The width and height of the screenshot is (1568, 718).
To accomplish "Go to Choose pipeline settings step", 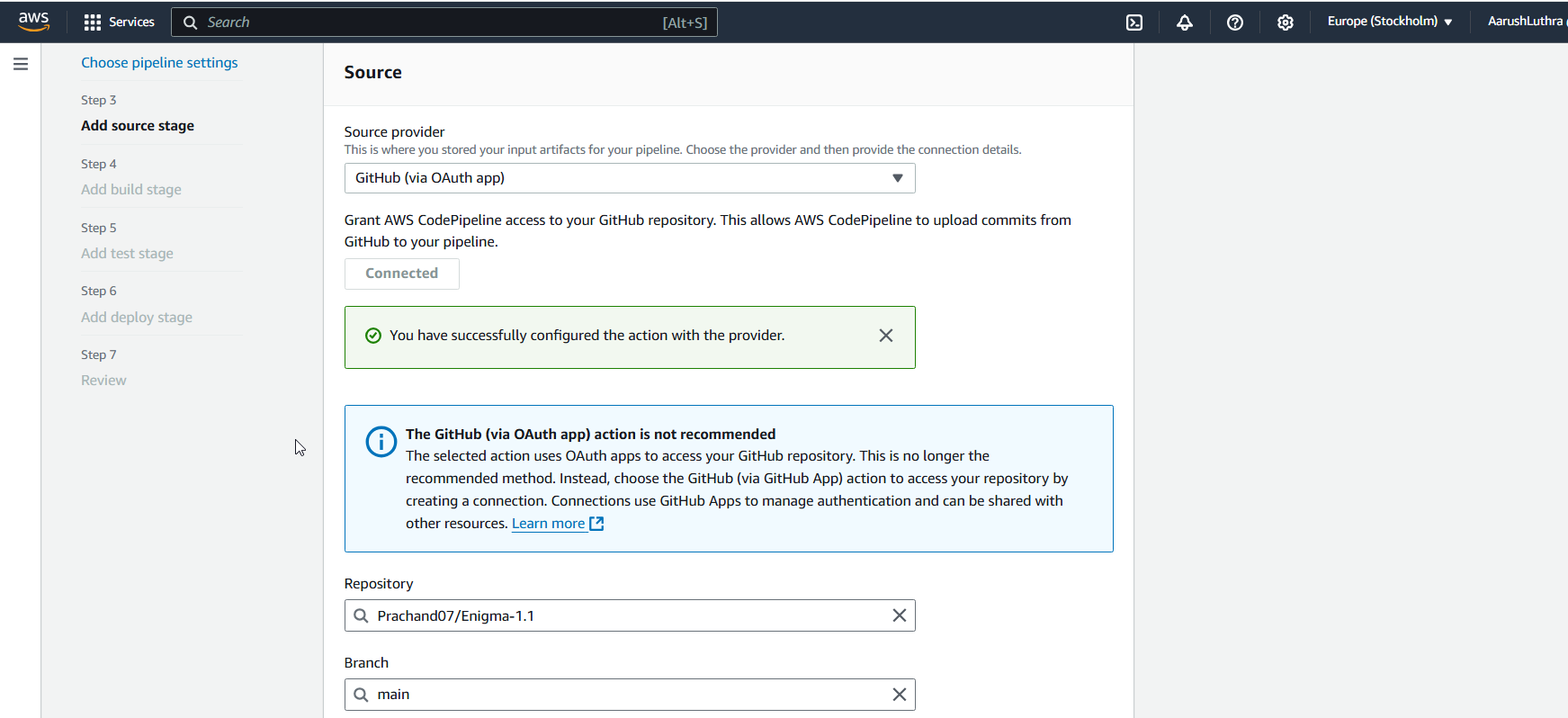I will 159,62.
